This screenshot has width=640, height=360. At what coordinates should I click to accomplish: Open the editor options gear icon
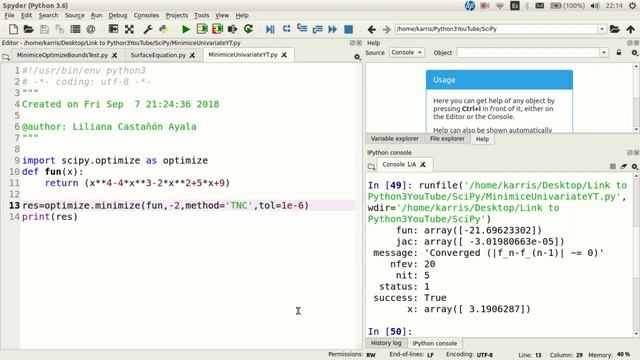[357, 57]
